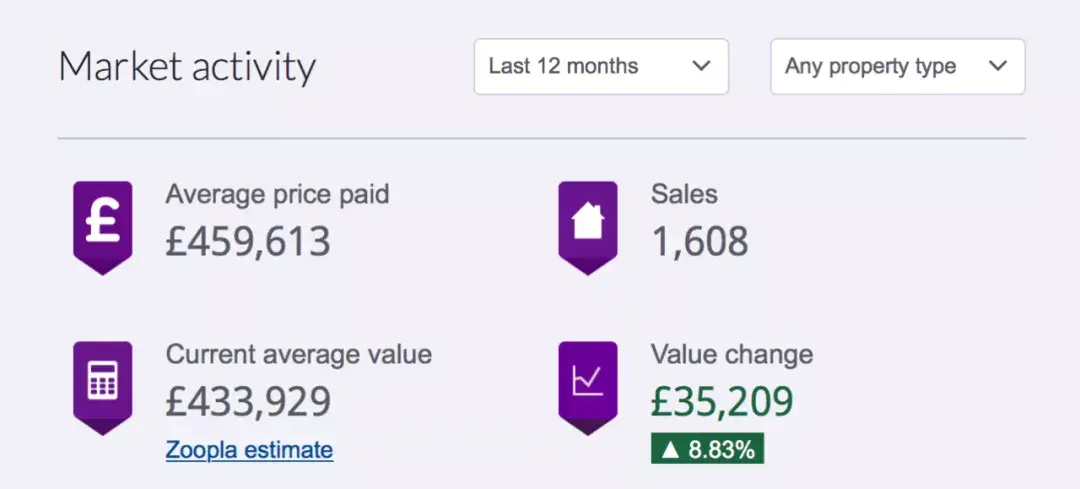1080x489 pixels.
Task: Click the pound sign price icon
Action: click(102, 224)
